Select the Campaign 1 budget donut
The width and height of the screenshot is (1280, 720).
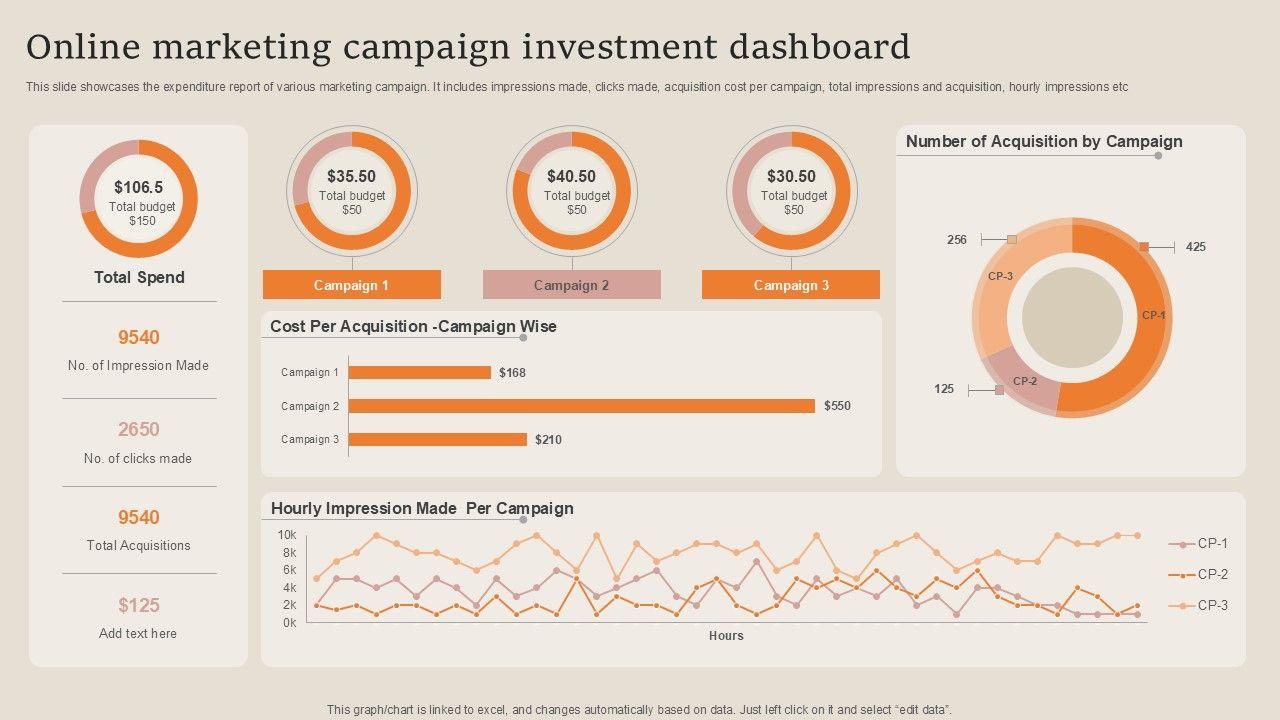pyautogui.click(x=351, y=191)
